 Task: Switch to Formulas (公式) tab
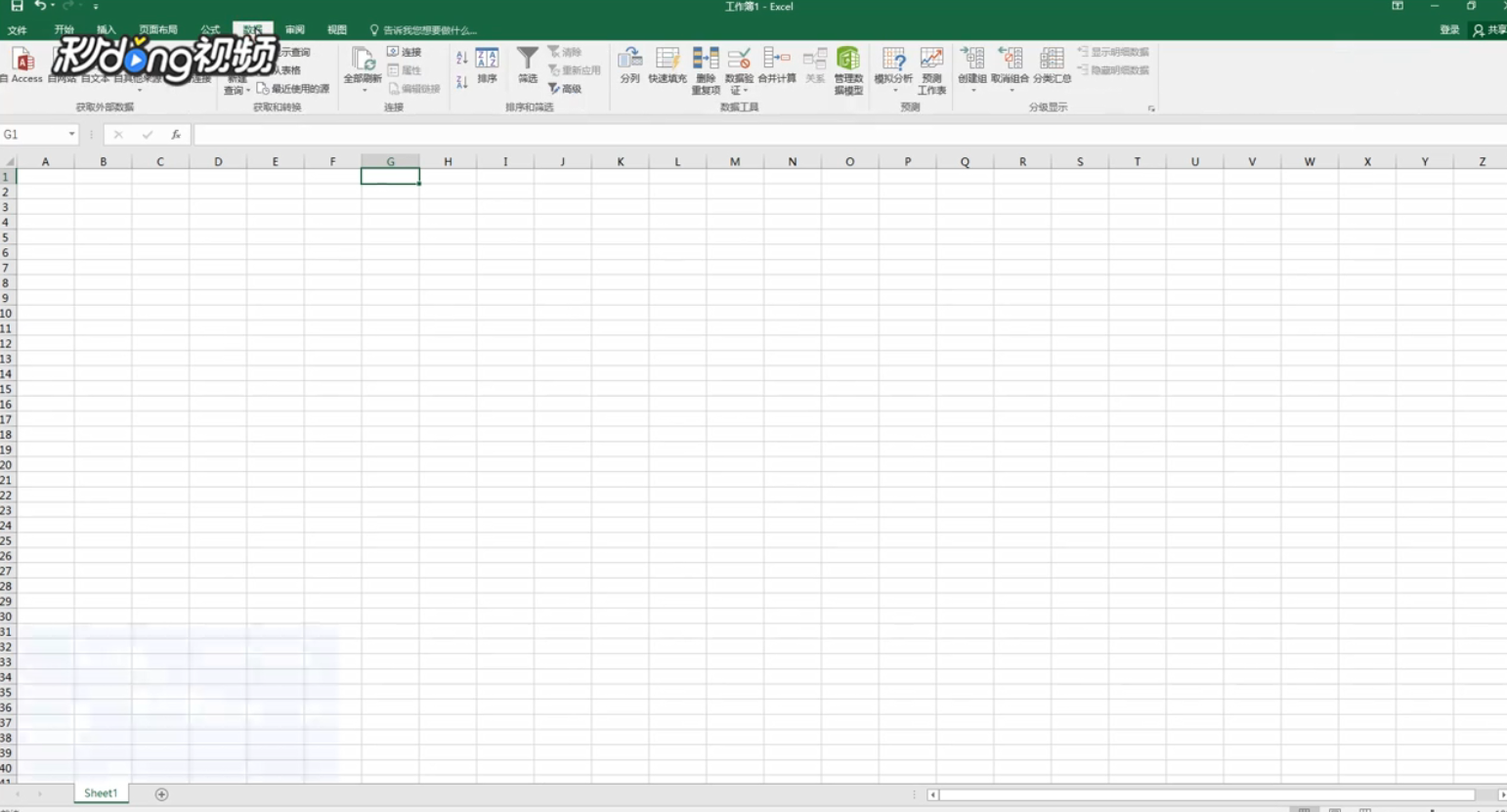point(210,30)
